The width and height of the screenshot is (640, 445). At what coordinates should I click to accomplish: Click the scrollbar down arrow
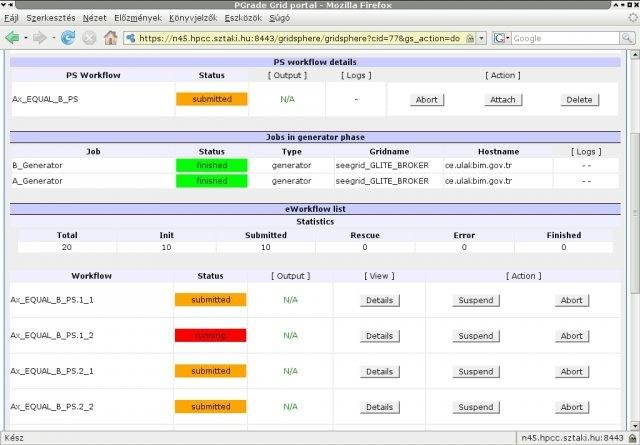pyautogui.click(x=635, y=426)
